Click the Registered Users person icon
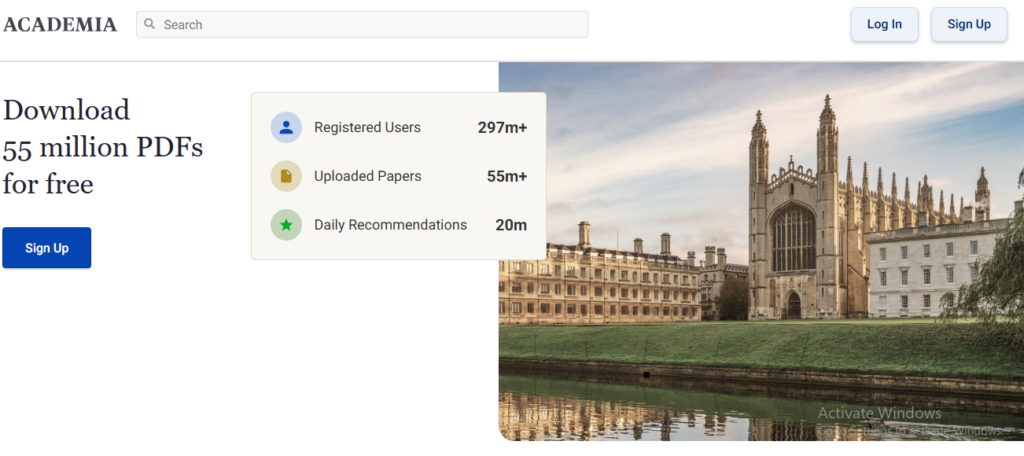The image size is (1024, 456). [x=286, y=127]
